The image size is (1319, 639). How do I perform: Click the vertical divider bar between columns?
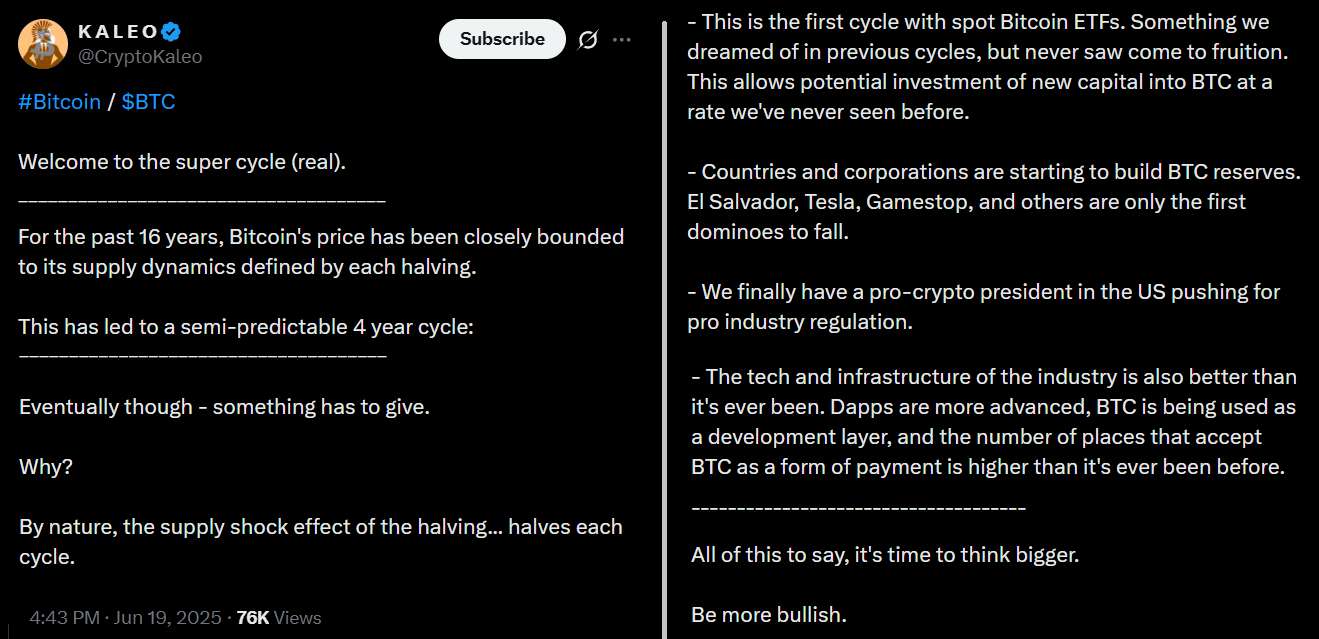[664, 320]
